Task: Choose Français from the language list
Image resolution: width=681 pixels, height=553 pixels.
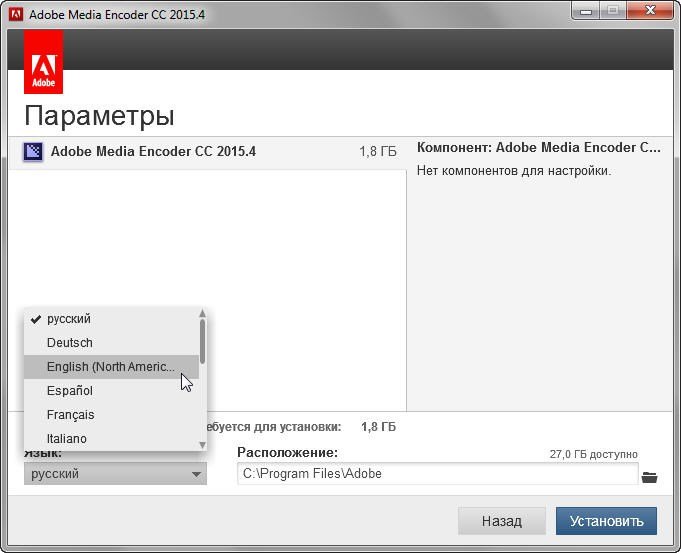Action: (x=111, y=415)
